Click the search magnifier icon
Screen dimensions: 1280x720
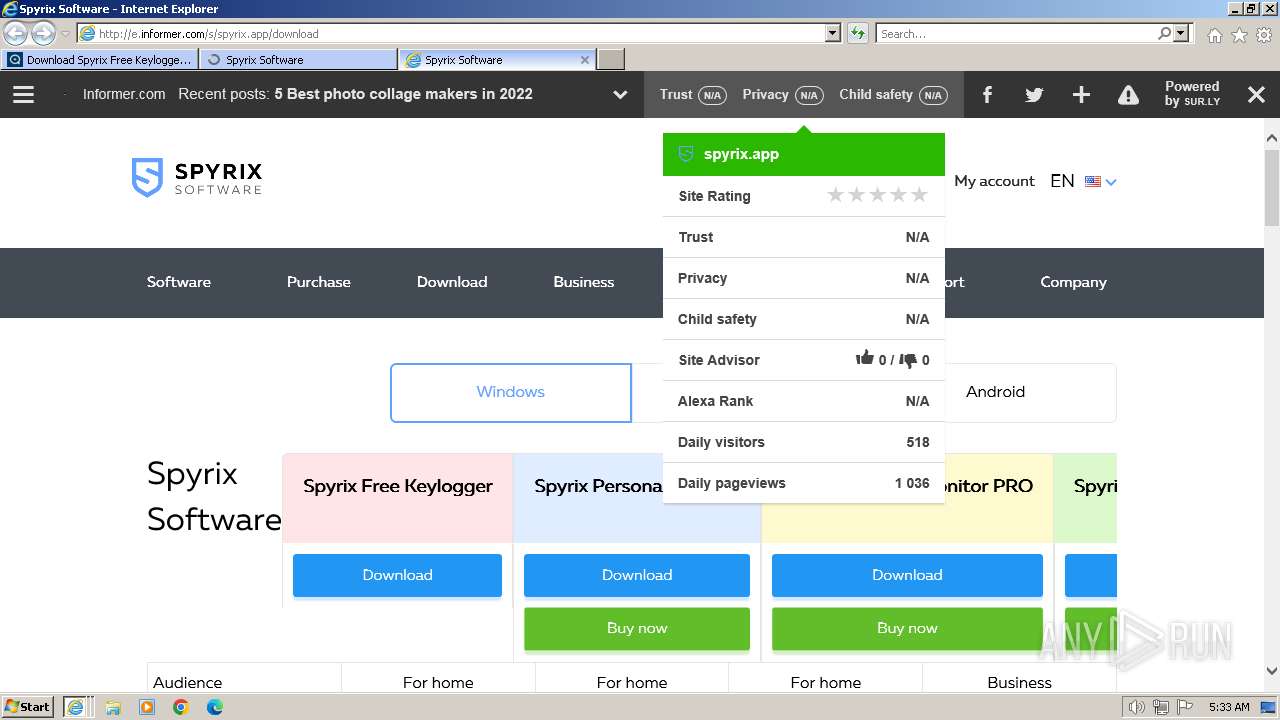pyautogui.click(x=1164, y=33)
